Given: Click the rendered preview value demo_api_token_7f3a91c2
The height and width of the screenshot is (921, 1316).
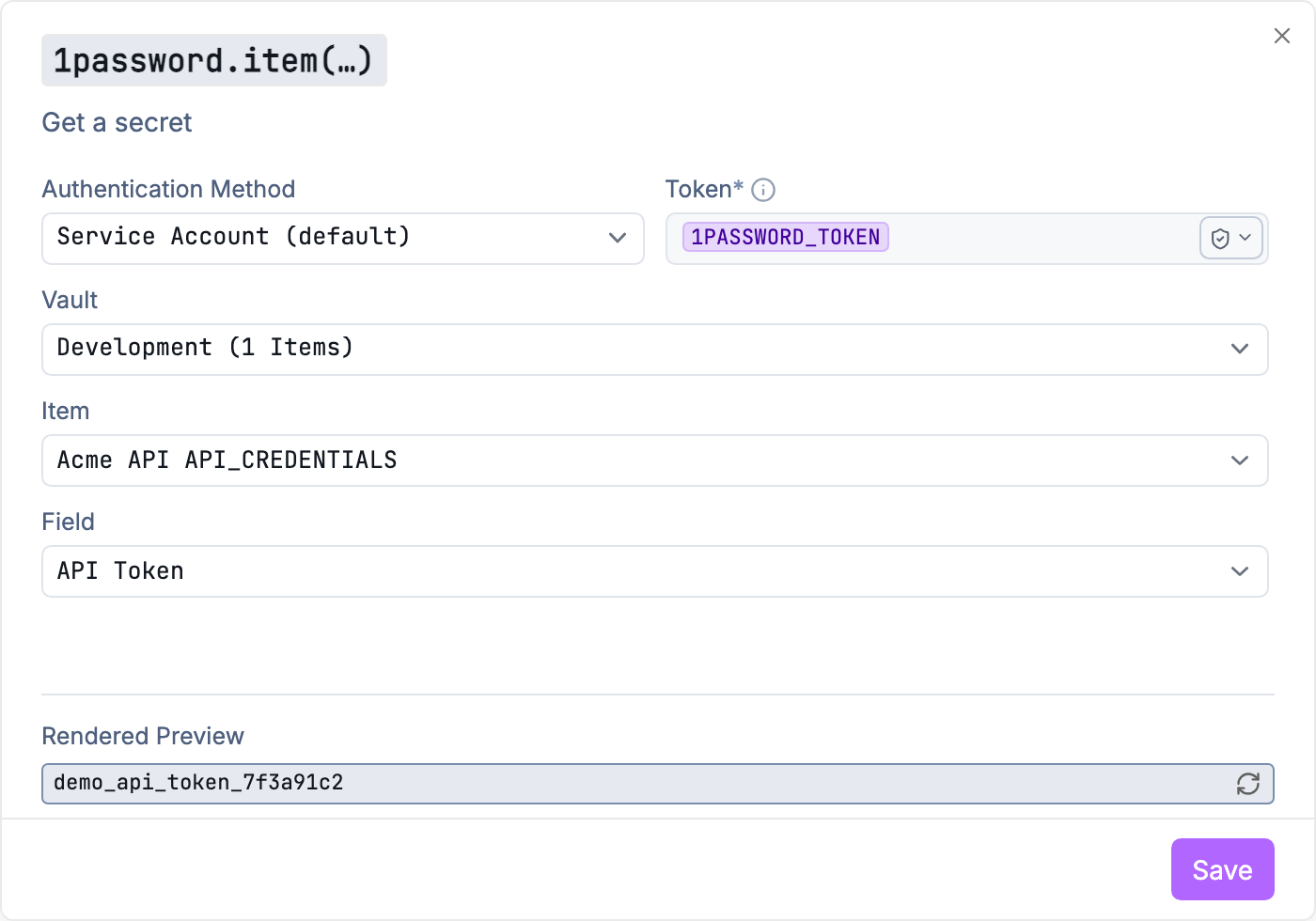Looking at the screenshot, I should click(x=198, y=783).
